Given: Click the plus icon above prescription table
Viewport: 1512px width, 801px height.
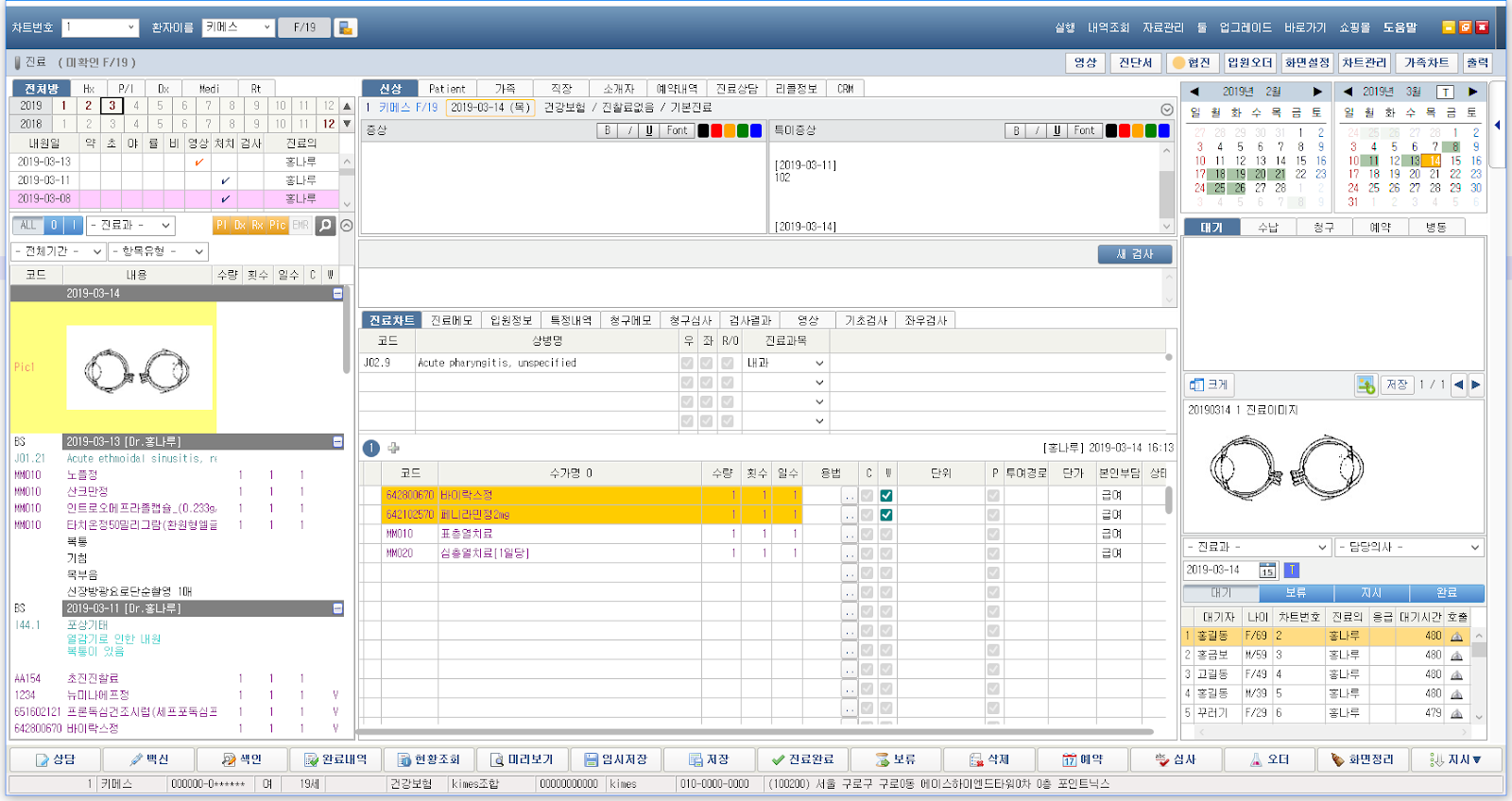Looking at the screenshot, I should [394, 448].
